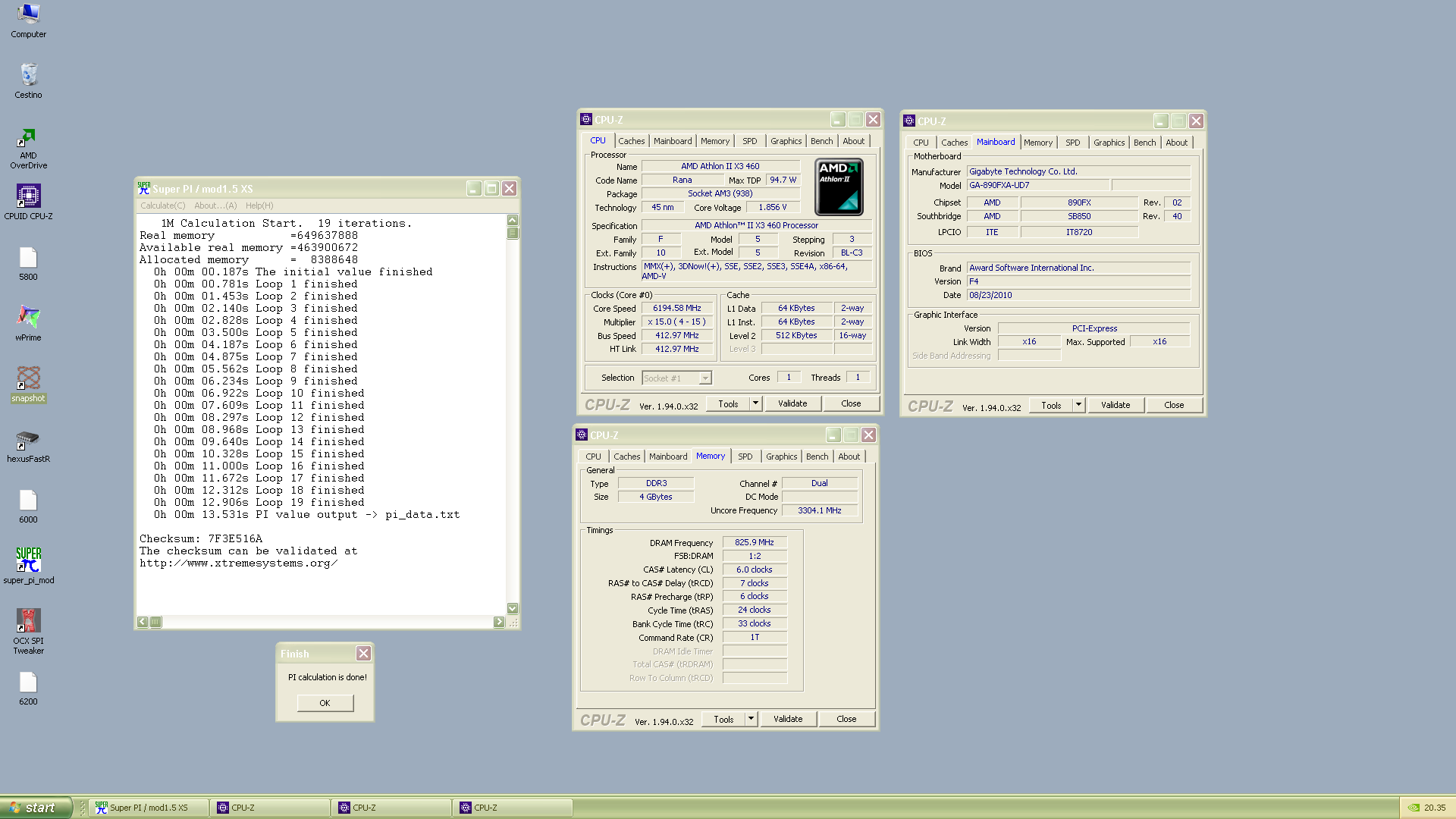Switch to Super PI taskbar button
Screen dimensions: 1456x819
(149, 808)
